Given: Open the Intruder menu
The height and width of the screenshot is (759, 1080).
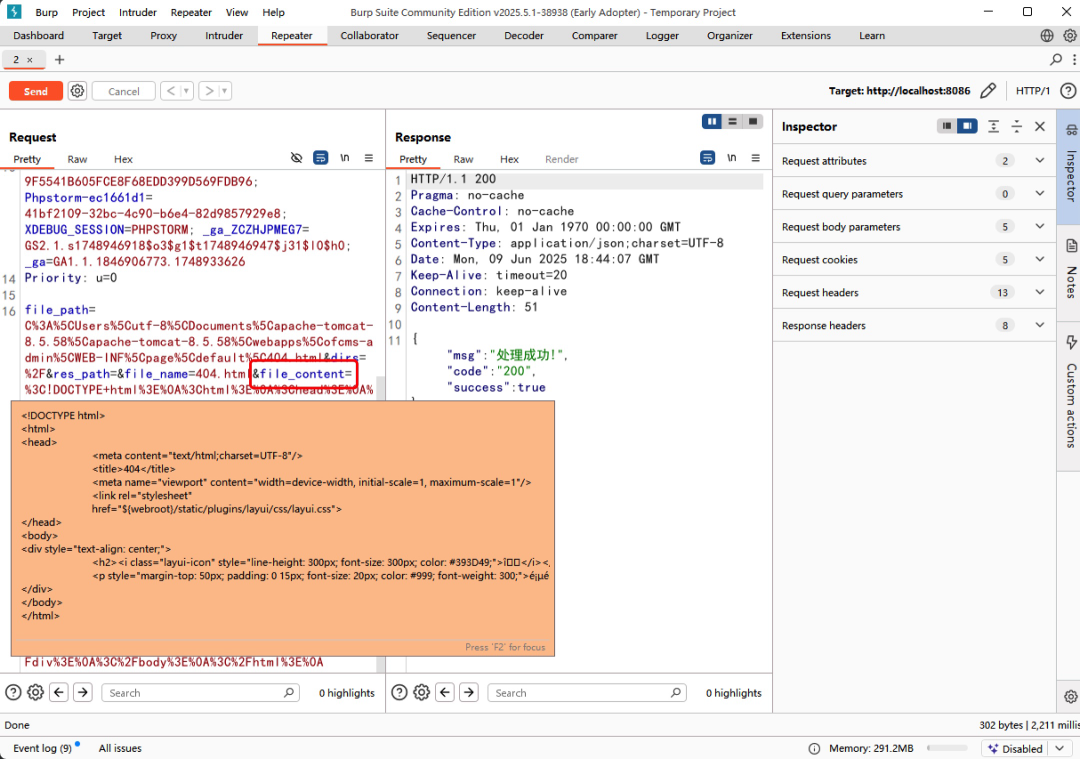Looking at the screenshot, I should click(138, 12).
